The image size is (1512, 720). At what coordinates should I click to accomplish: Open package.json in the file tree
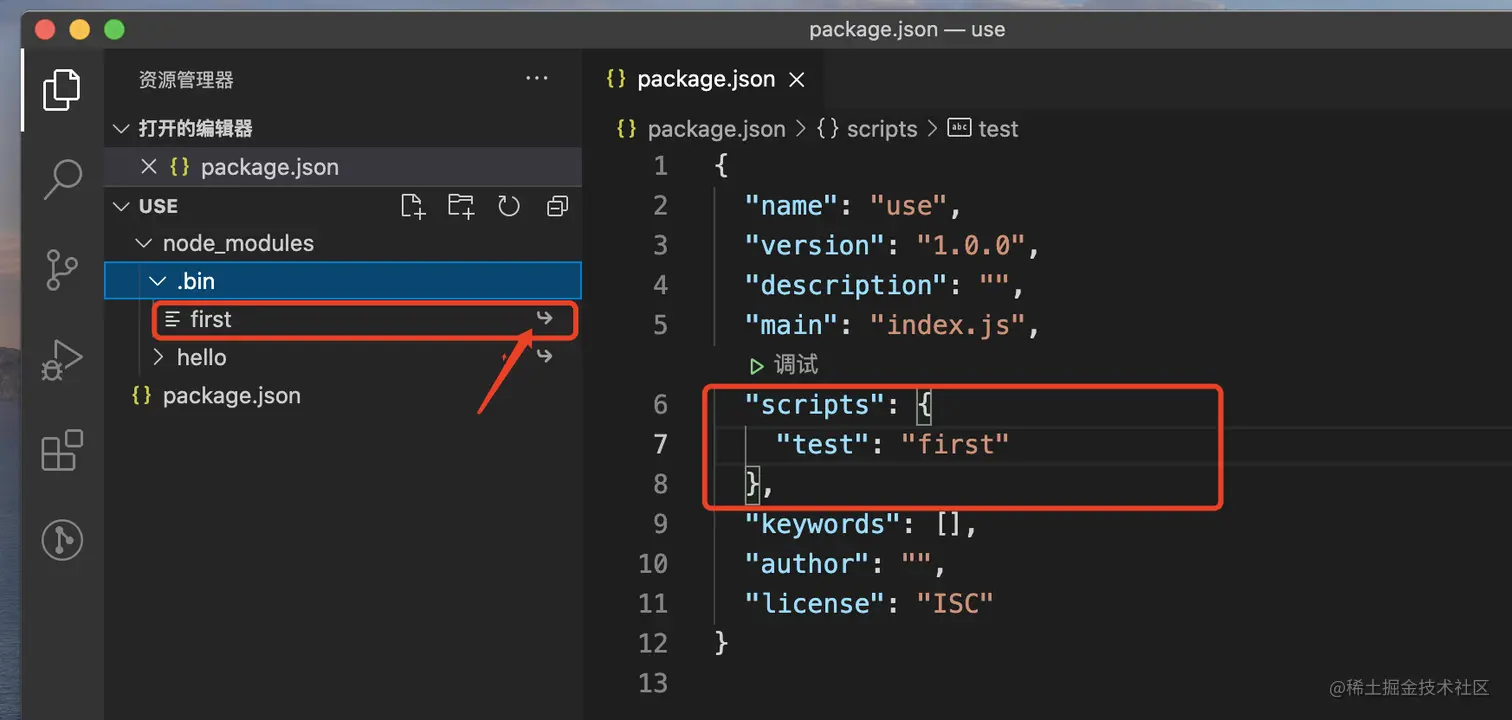pos(343,395)
